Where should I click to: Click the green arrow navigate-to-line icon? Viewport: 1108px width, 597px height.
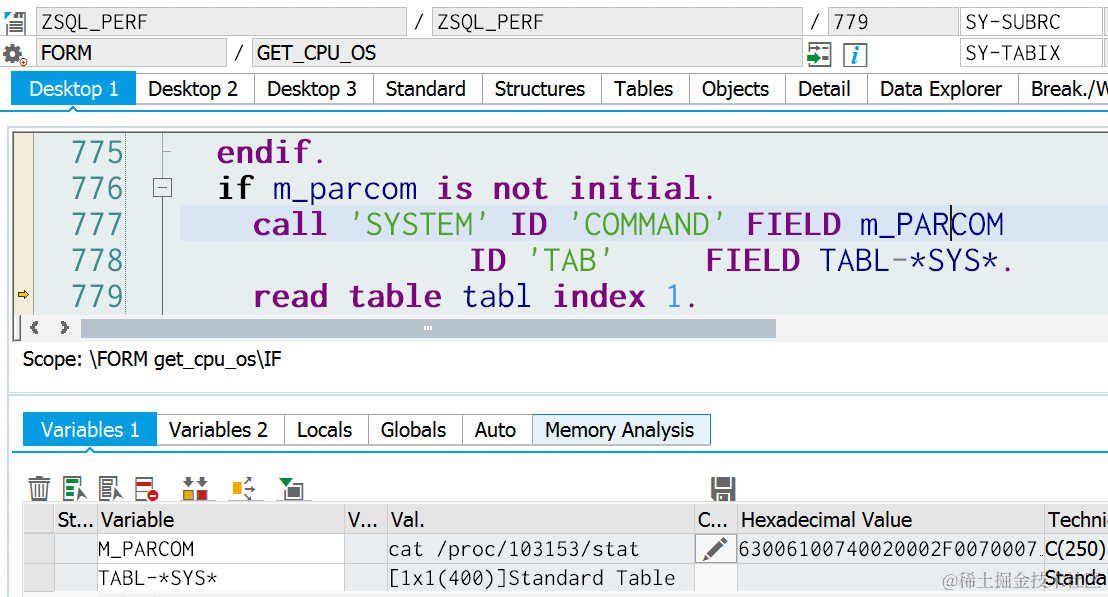[819, 54]
